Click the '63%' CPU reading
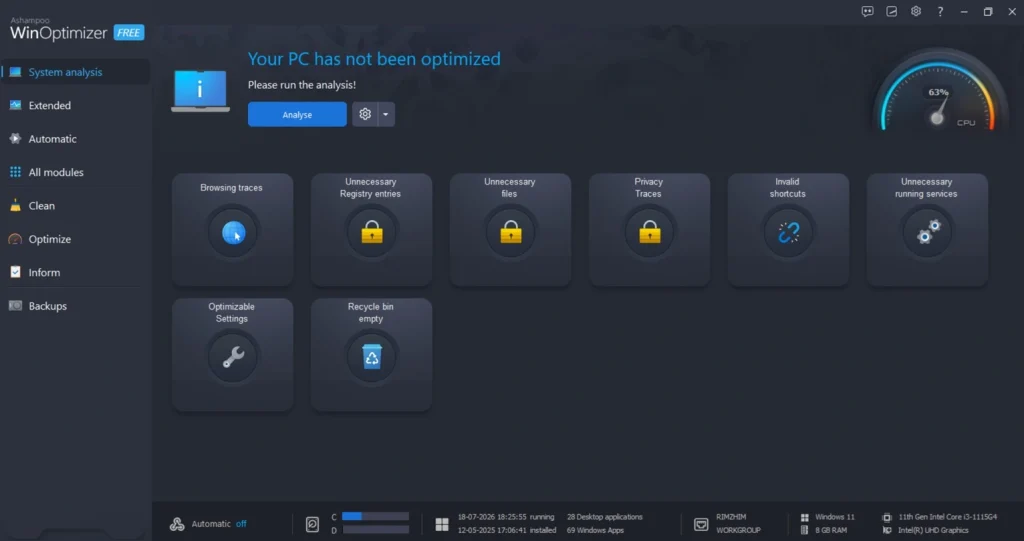Screen dimensions: 1024x541 pyautogui.click(x=938, y=92)
